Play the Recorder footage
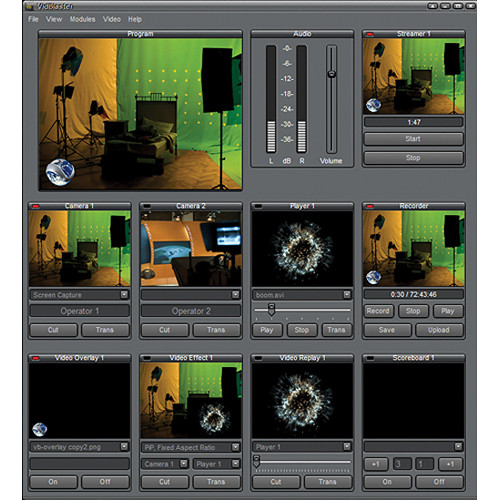This screenshot has width=500, height=500. tap(448, 311)
